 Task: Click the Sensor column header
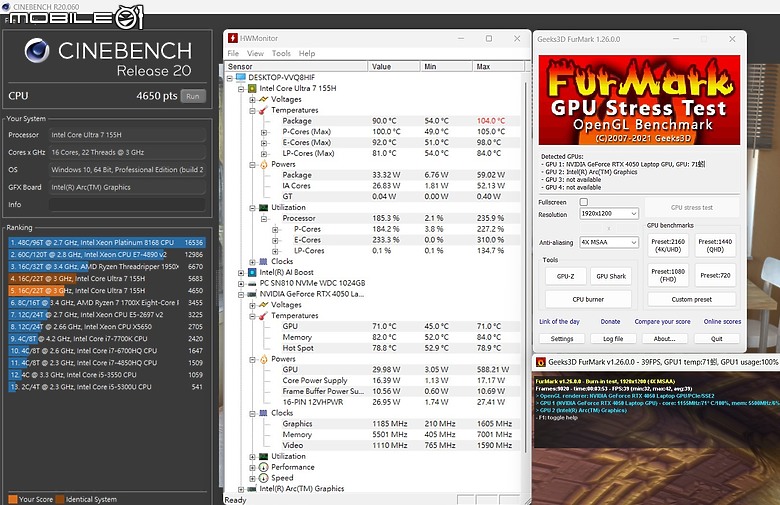tap(296, 67)
